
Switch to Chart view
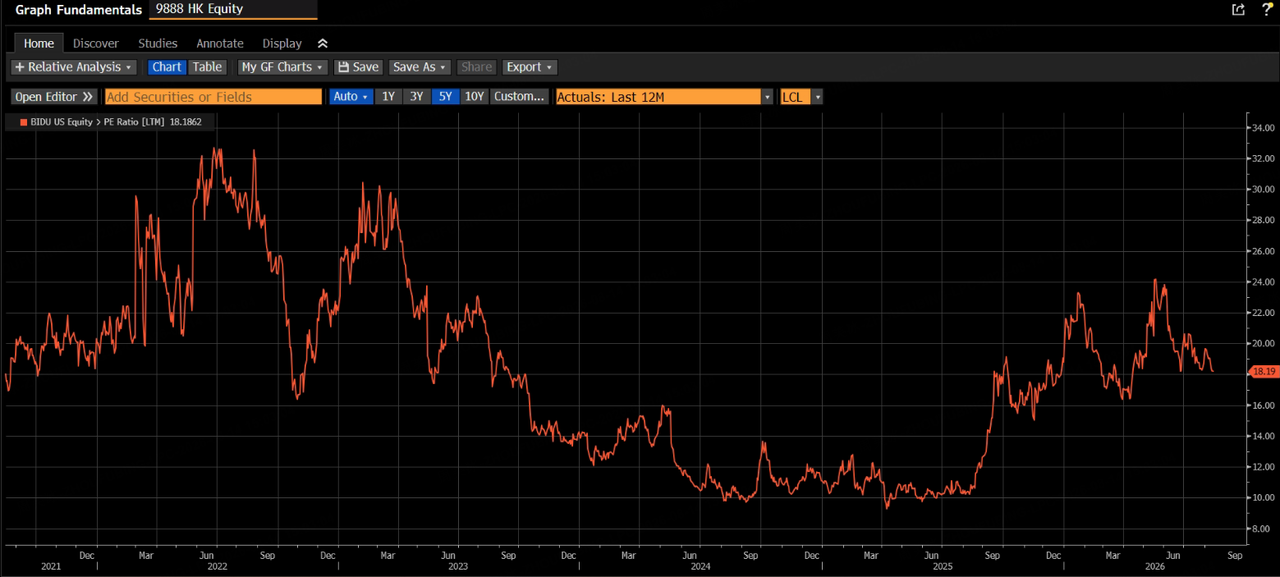click(x=167, y=67)
